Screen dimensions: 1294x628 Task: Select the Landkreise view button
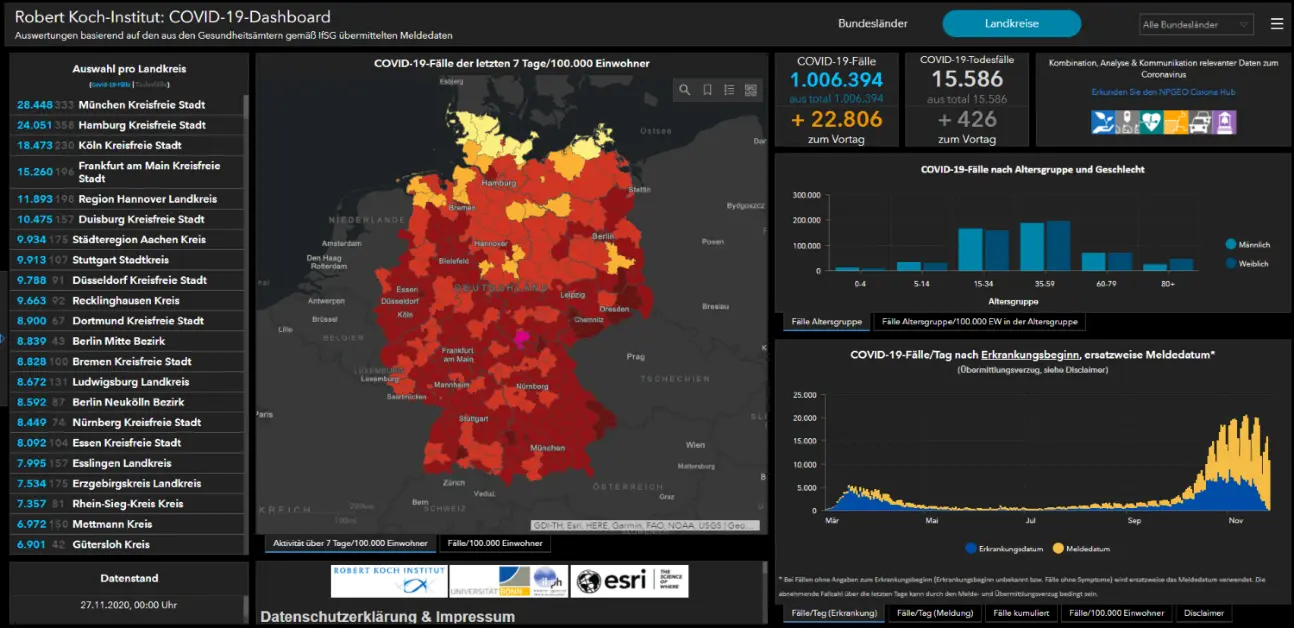coord(1011,24)
